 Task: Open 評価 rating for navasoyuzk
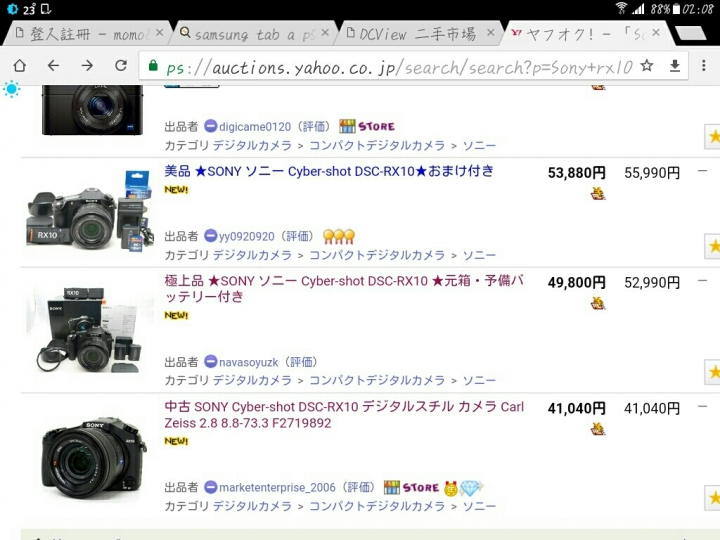(x=301, y=362)
